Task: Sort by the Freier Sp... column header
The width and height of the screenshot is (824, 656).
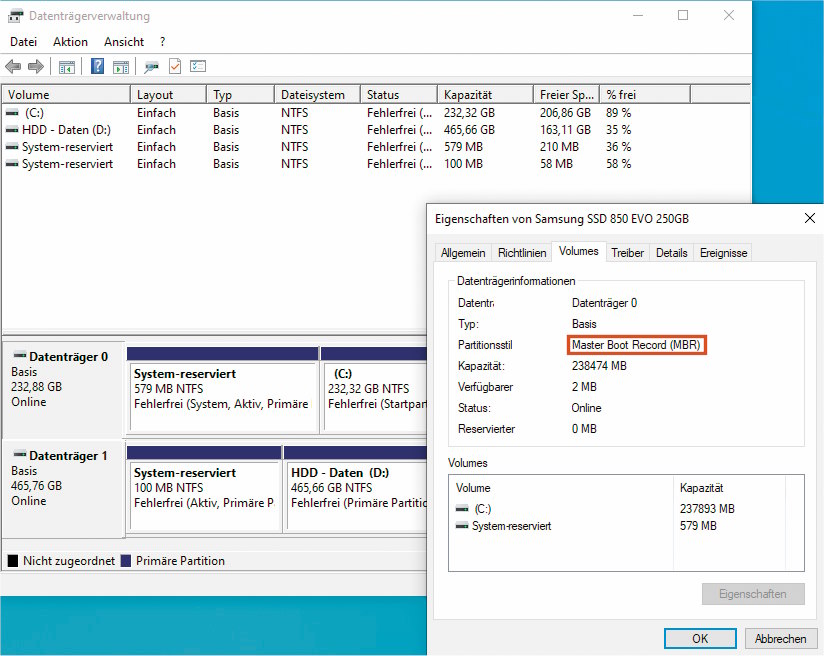Action: (566, 95)
